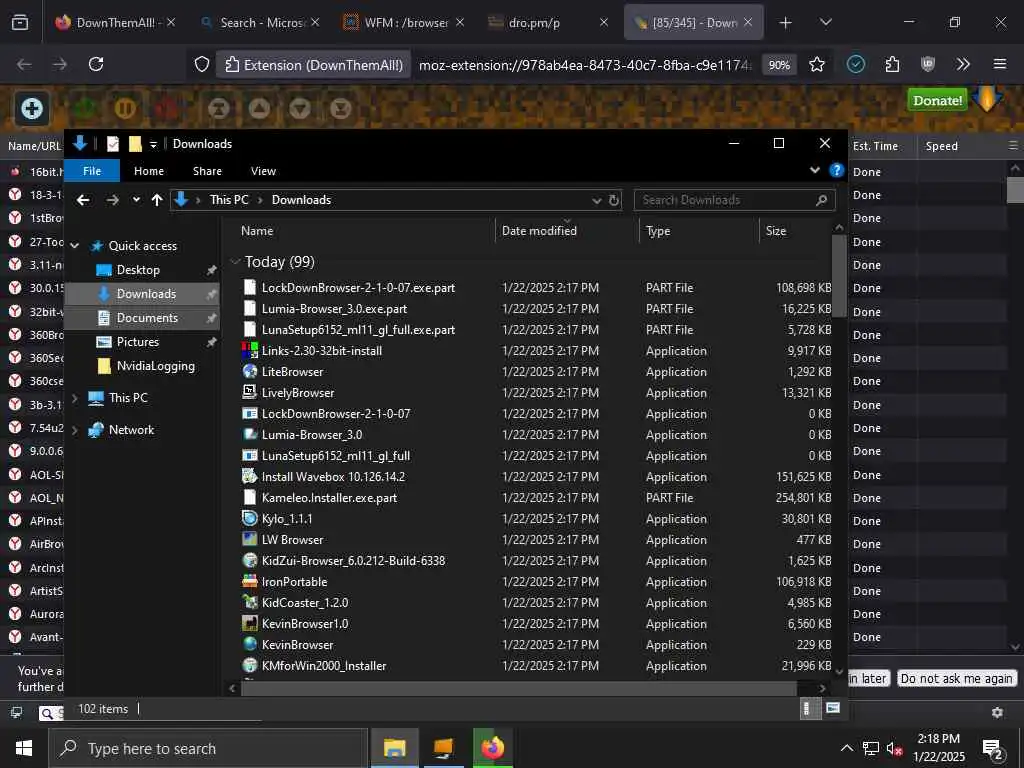
Task: Open File Explorer from the taskbar
Action: 394,748
